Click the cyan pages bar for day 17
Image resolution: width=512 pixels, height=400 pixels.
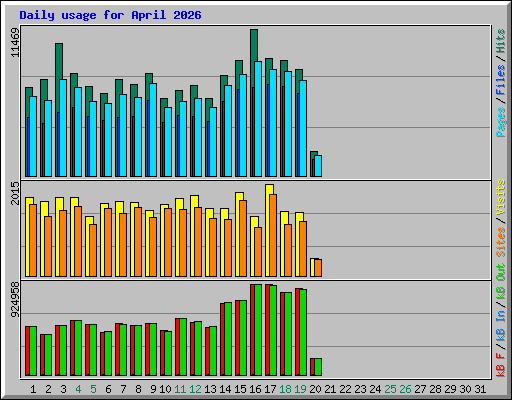coord(273,123)
